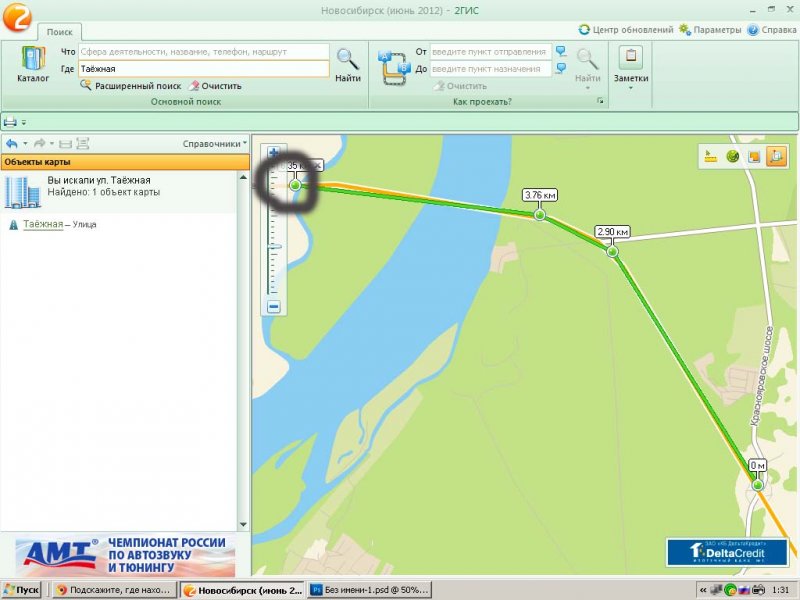Click the orange layers square icon on map

point(754,156)
